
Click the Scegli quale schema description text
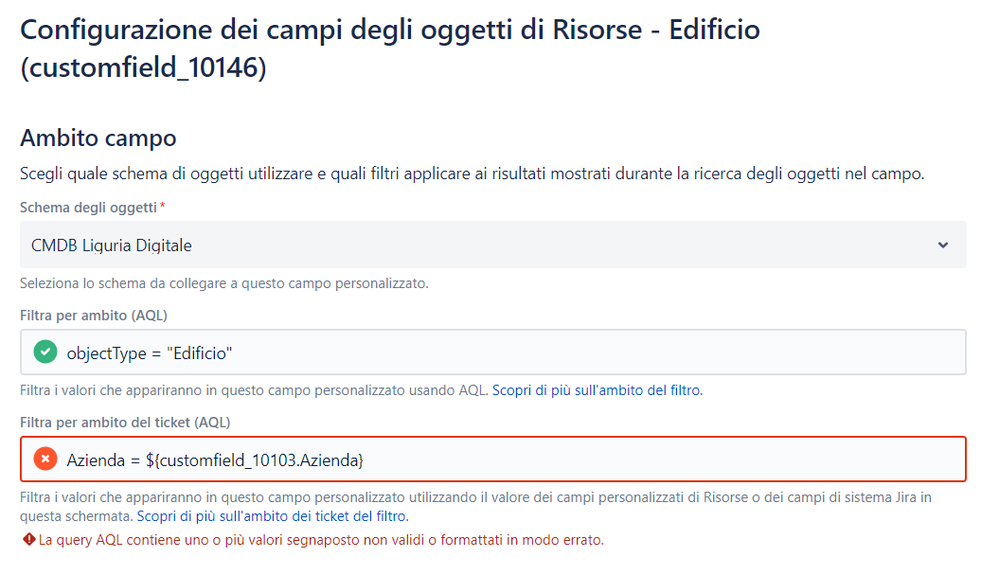472,173
